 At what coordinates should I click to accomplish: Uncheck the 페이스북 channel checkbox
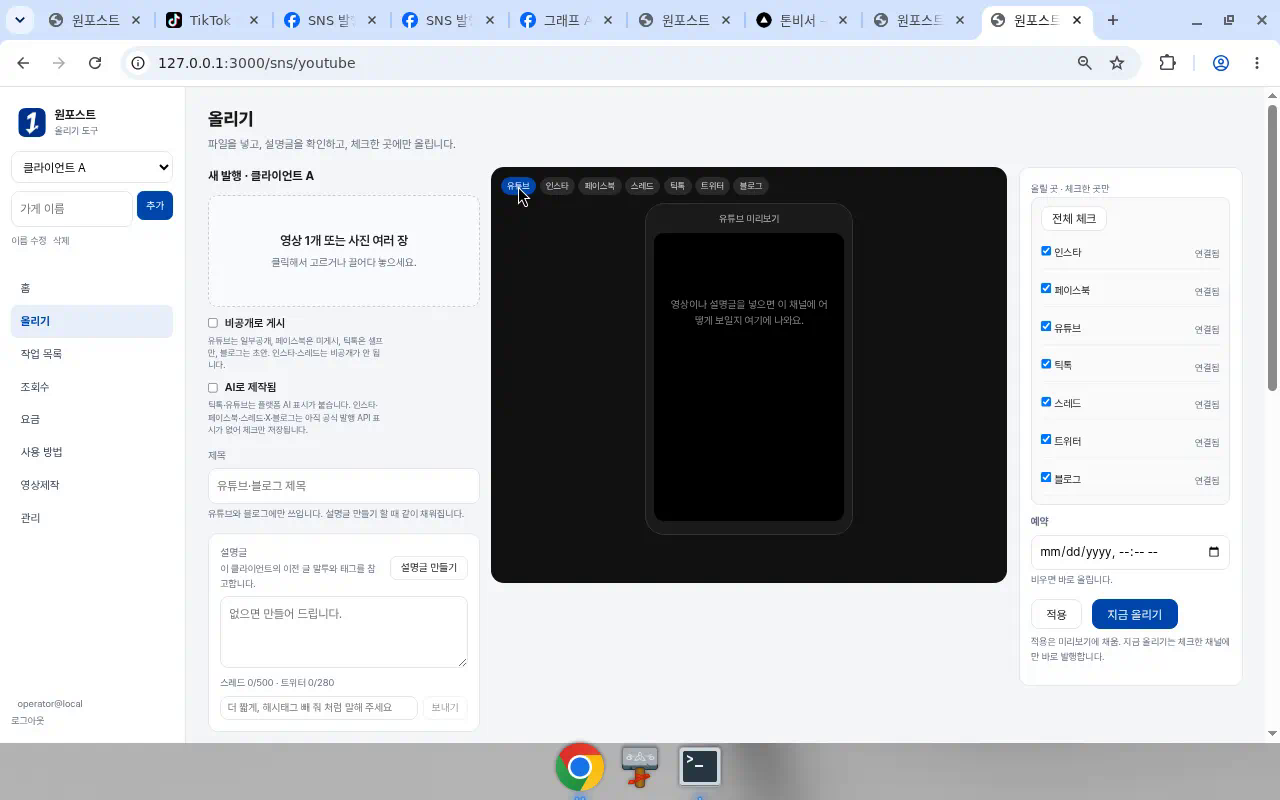click(x=1046, y=289)
